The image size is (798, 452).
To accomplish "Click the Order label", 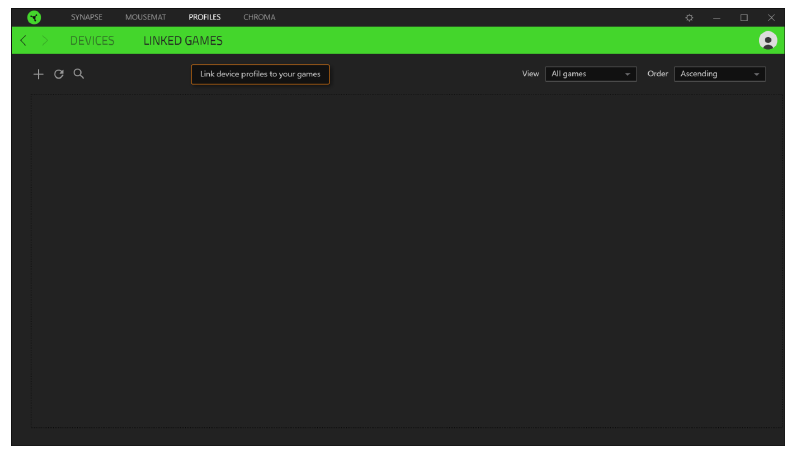I will [x=658, y=74].
